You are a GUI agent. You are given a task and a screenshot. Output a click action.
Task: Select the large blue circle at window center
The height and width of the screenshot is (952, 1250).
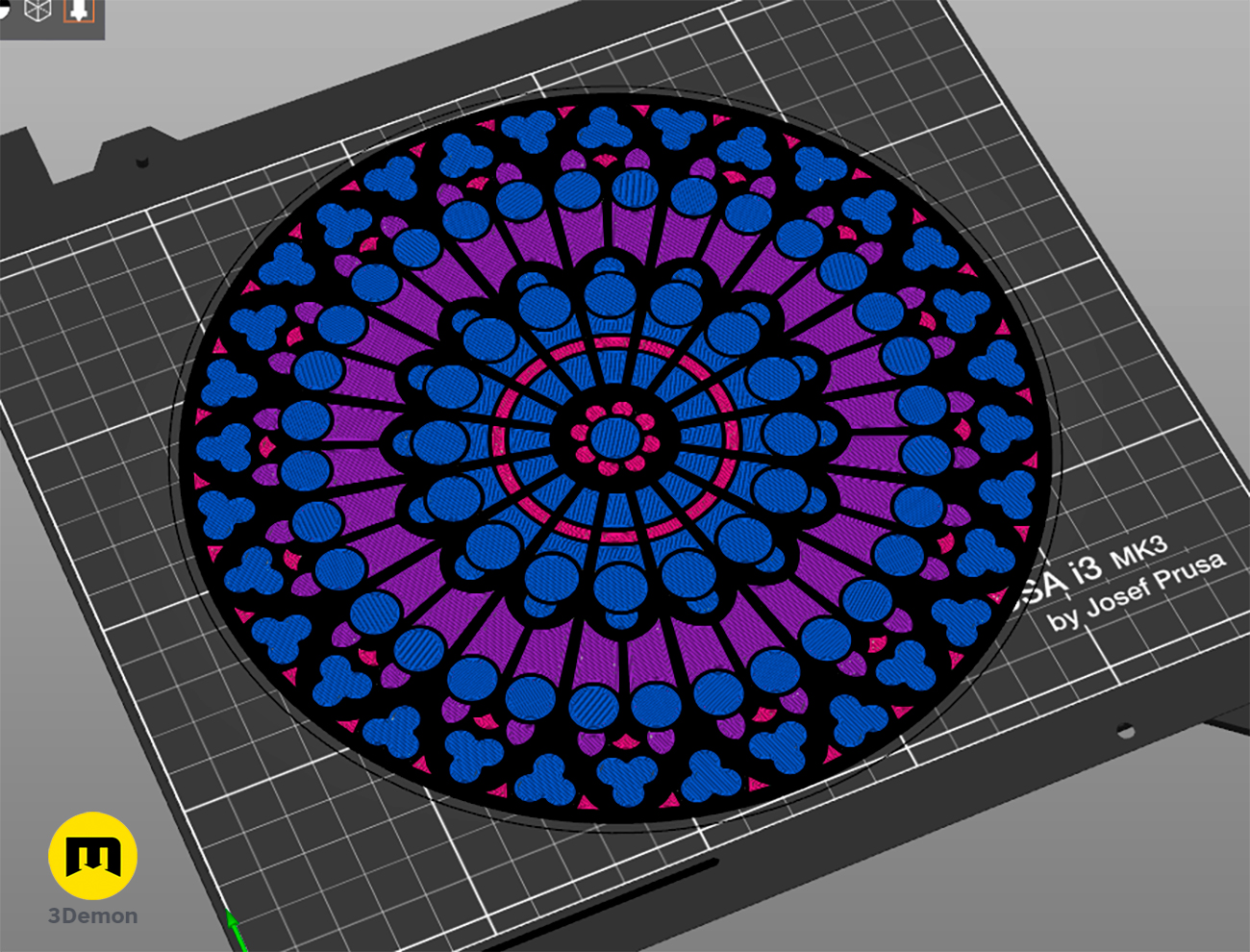(x=613, y=438)
